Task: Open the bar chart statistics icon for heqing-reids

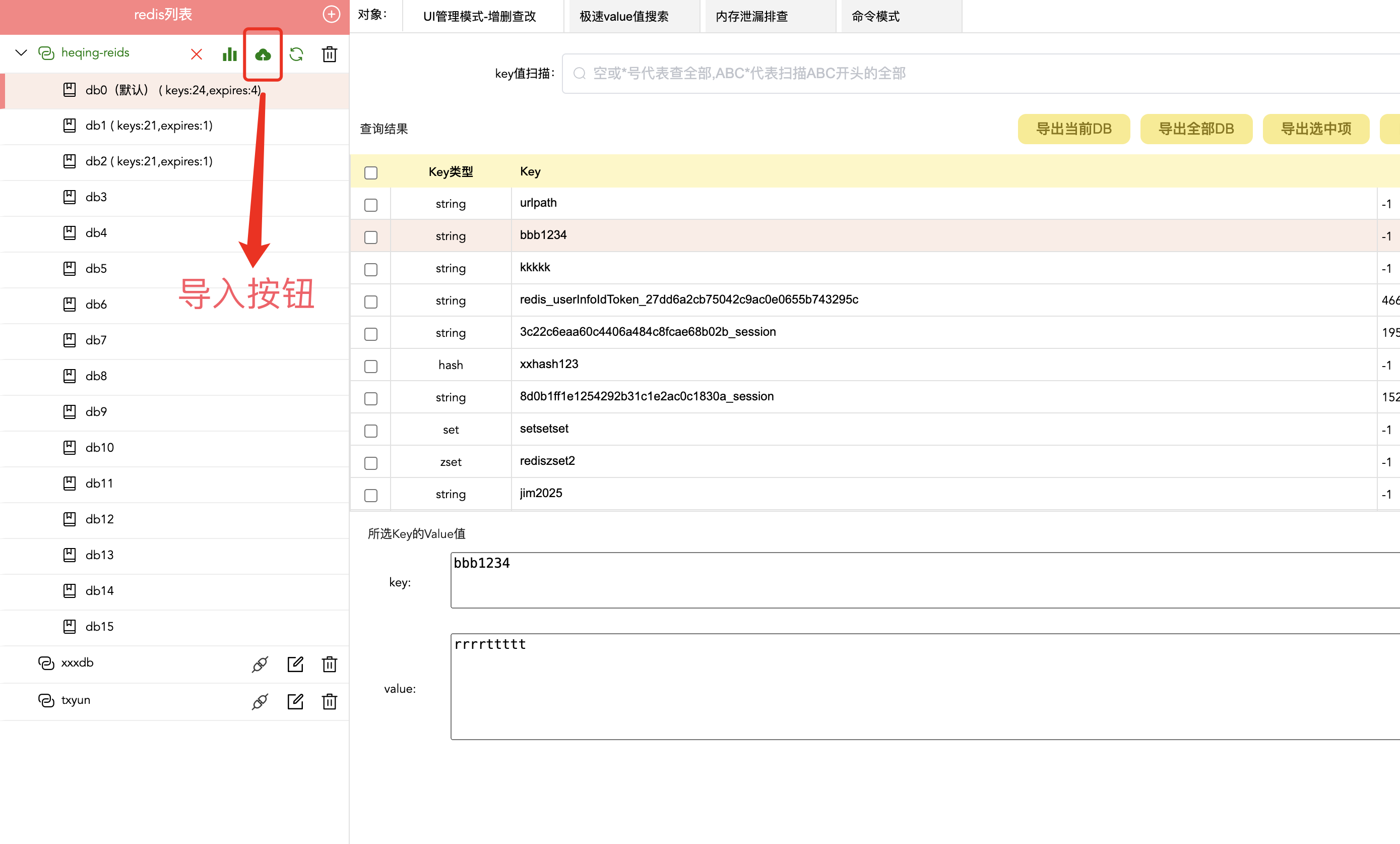Action: click(229, 54)
